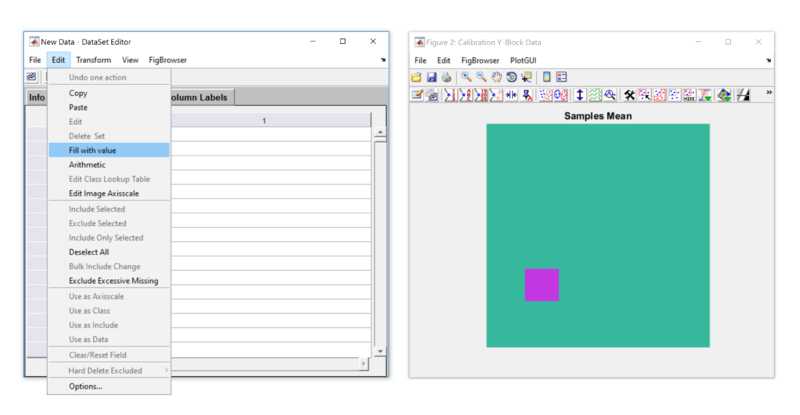Screen dimensions: 800x415
Task: Select the pan hand tool
Action: pyautogui.click(x=496, y=77)
